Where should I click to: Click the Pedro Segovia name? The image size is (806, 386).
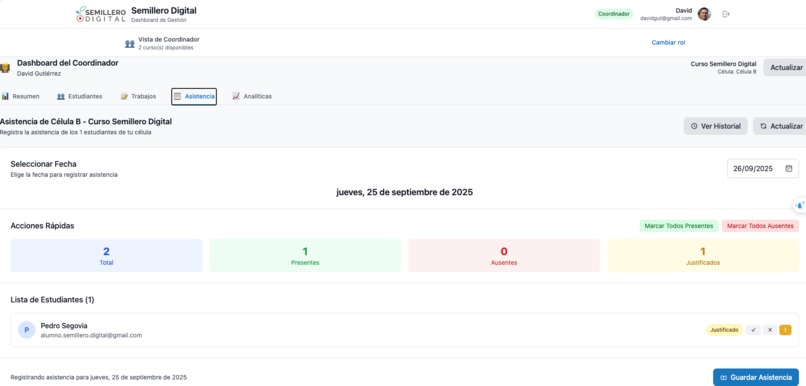(x=64, y=326)
